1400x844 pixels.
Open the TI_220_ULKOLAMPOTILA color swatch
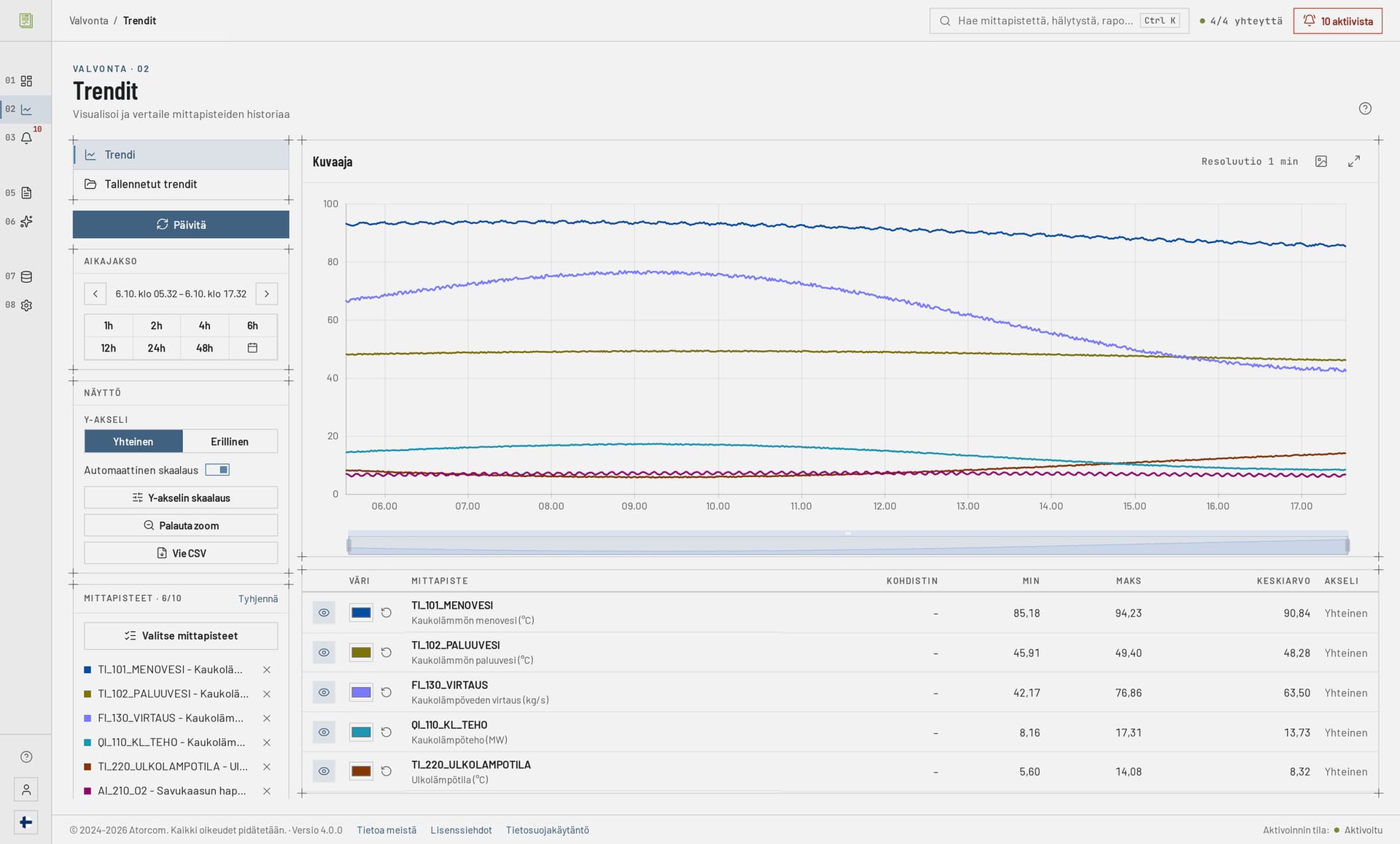361,772
